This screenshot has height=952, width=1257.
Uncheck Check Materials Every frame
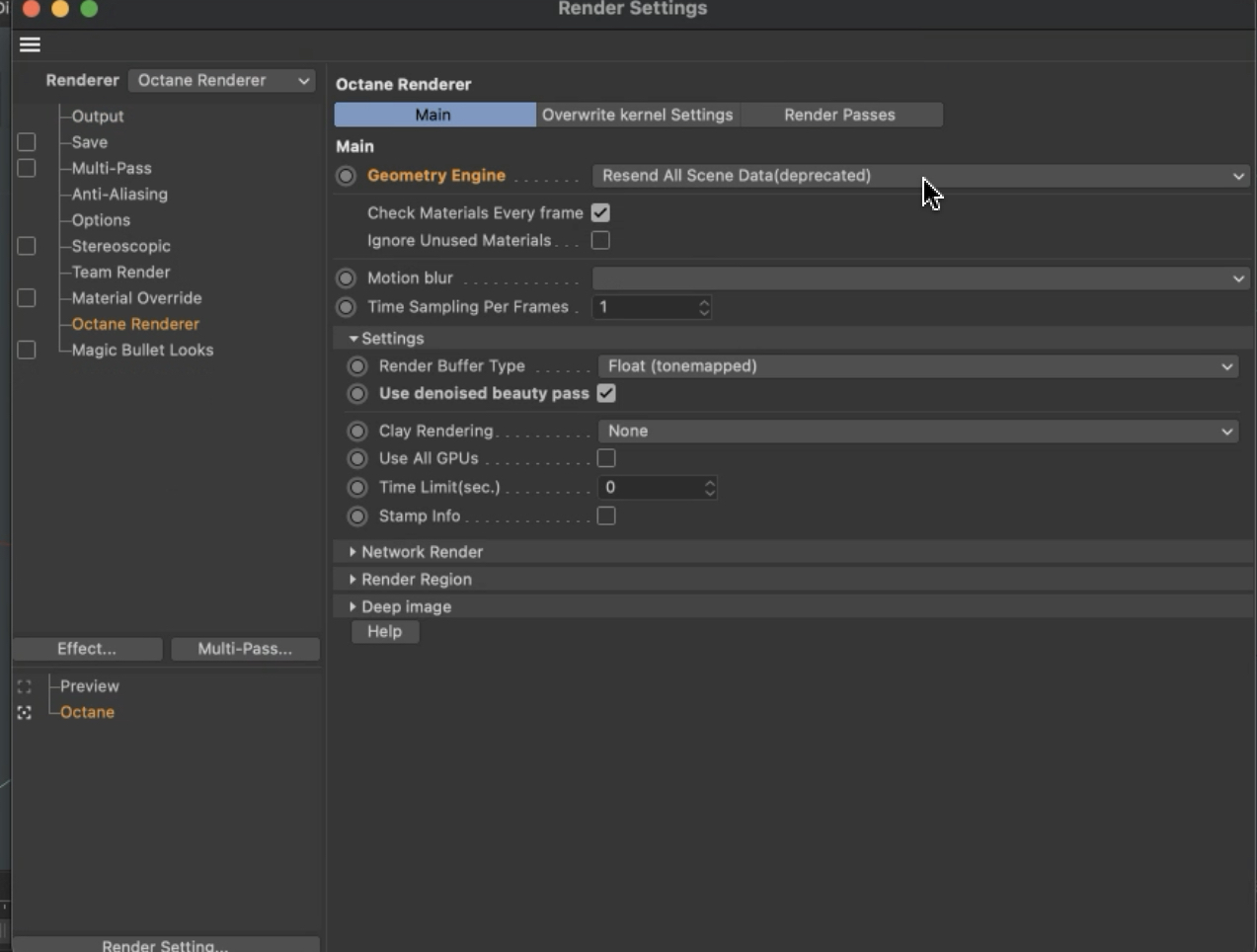coord(600,213)
